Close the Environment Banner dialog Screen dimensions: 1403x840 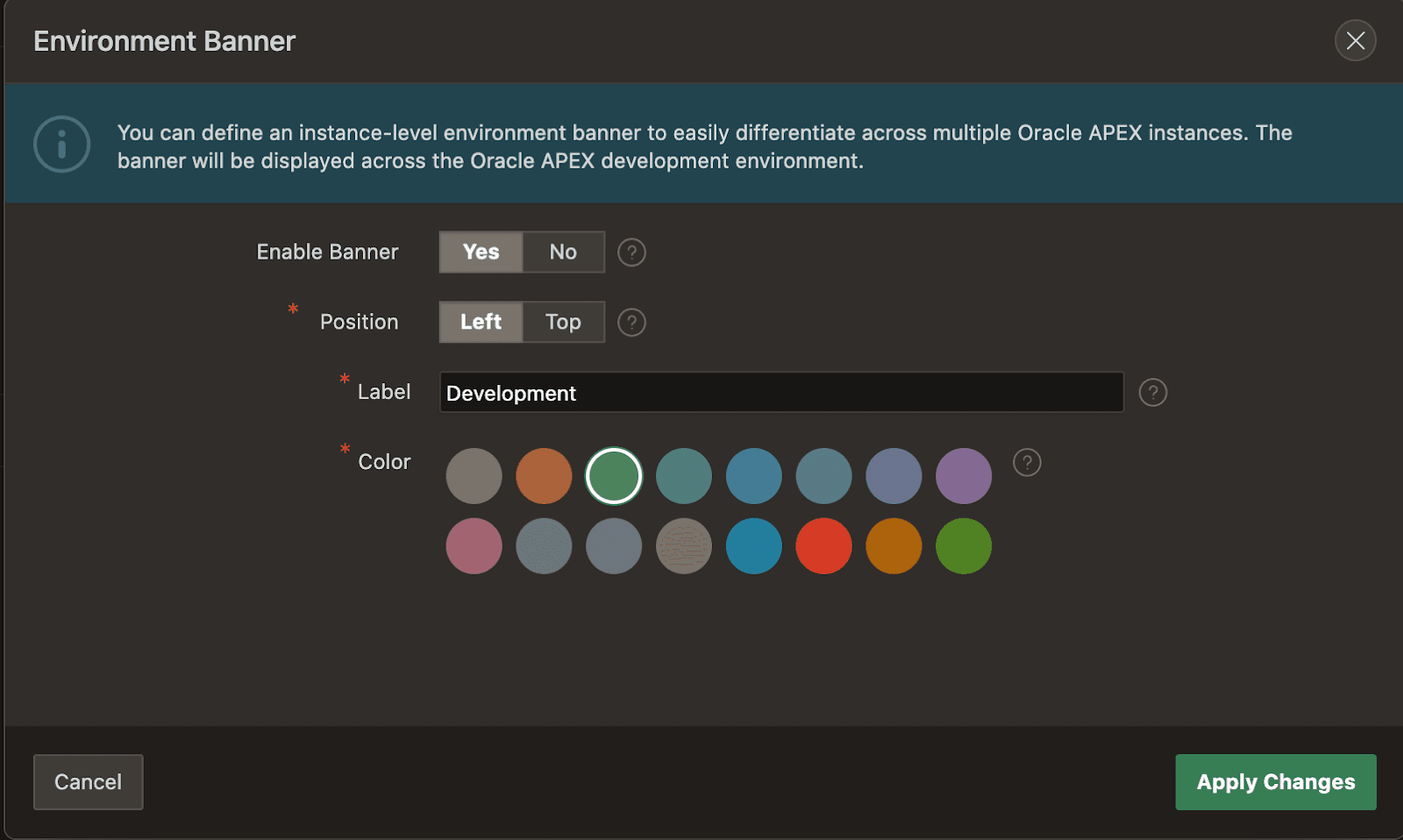(x=1355, y=40)
